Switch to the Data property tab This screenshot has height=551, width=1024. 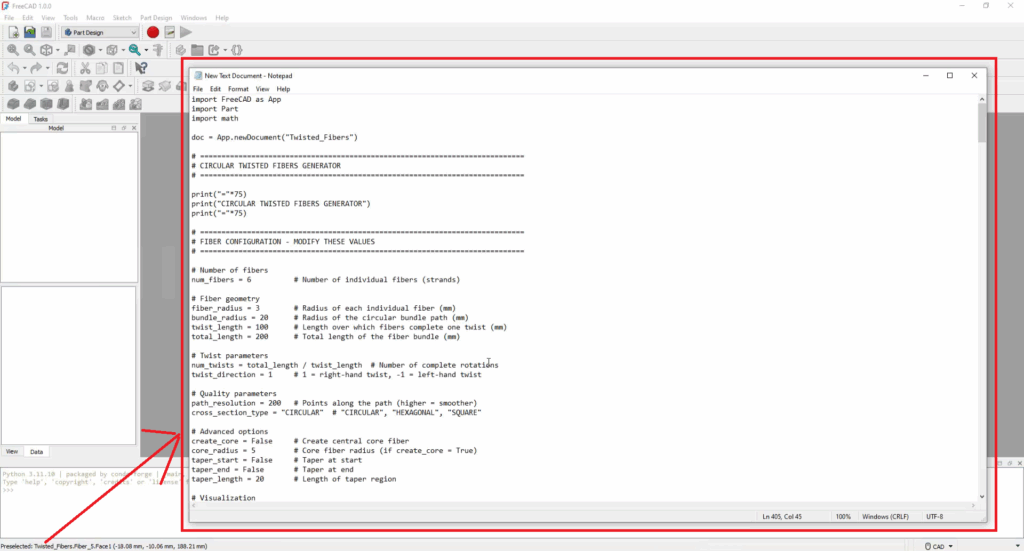pos(36,452)
